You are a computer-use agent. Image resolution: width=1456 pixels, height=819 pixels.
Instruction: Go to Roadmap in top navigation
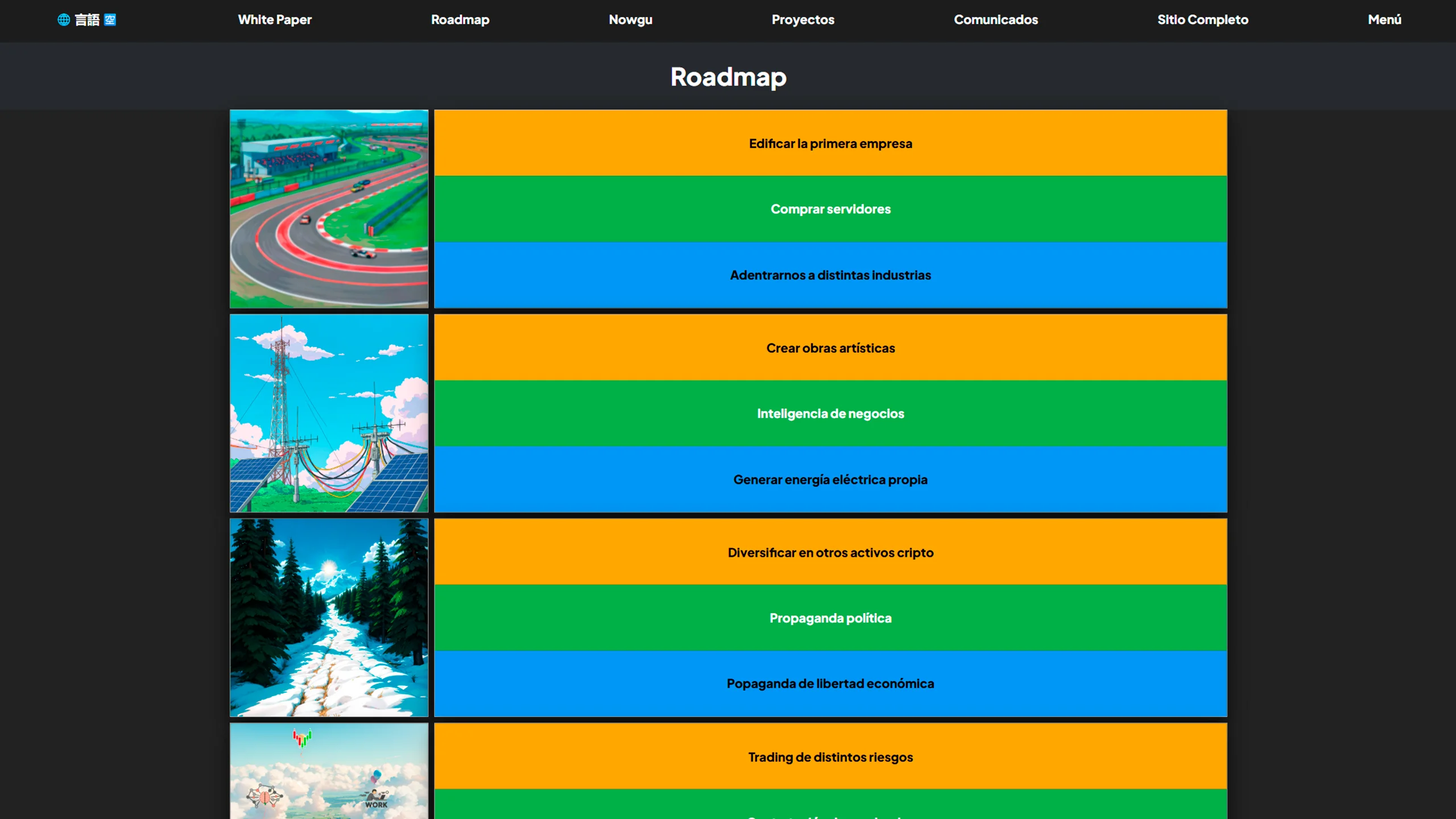[x=460, y=20]
